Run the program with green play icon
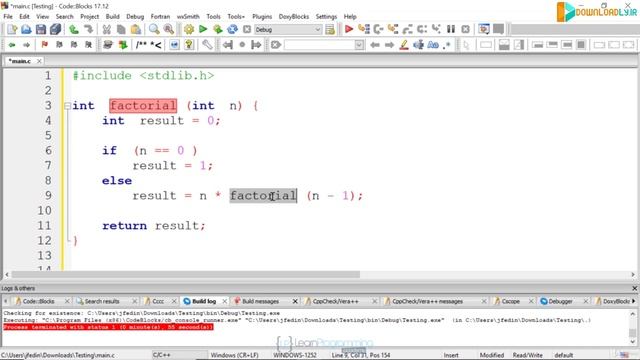This screenshot has width=640, height=360. [203, 29]
